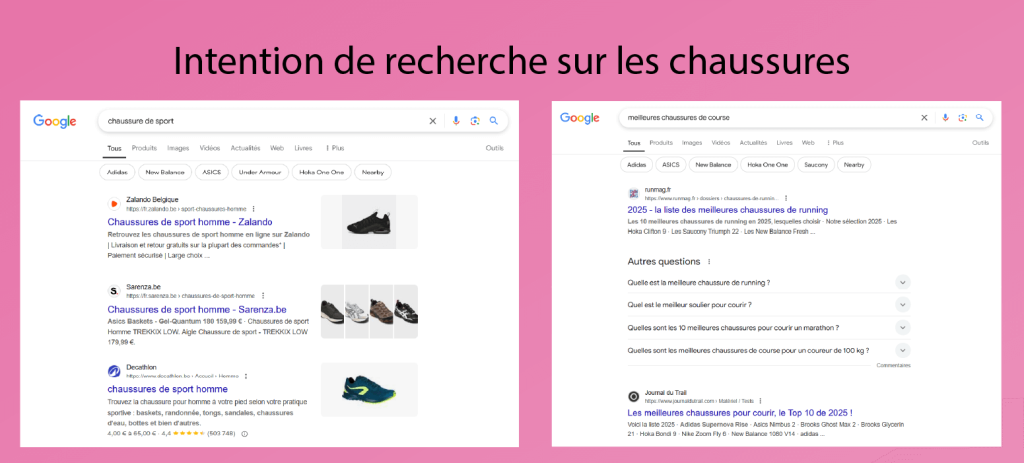Select the 'Produits' tab in left window
1024x463 pixels.
point(144,148)
